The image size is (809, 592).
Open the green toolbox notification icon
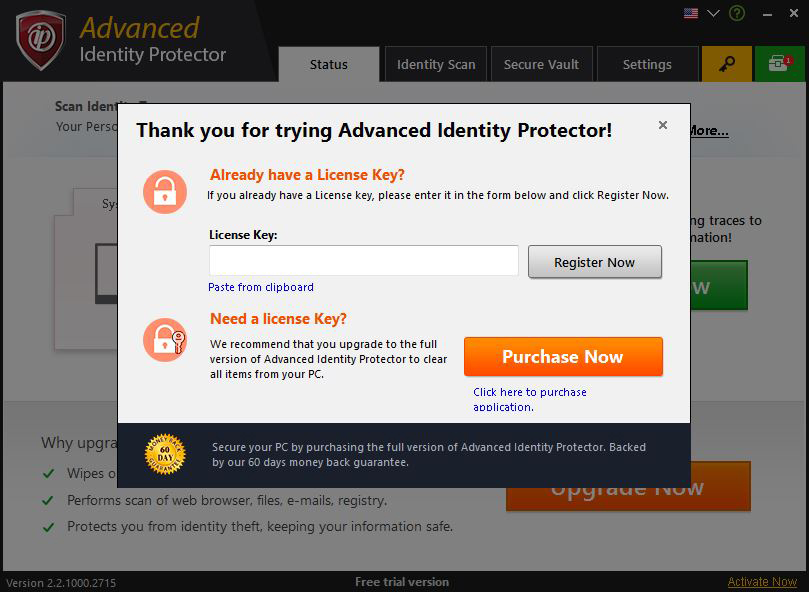click(779, 64)
